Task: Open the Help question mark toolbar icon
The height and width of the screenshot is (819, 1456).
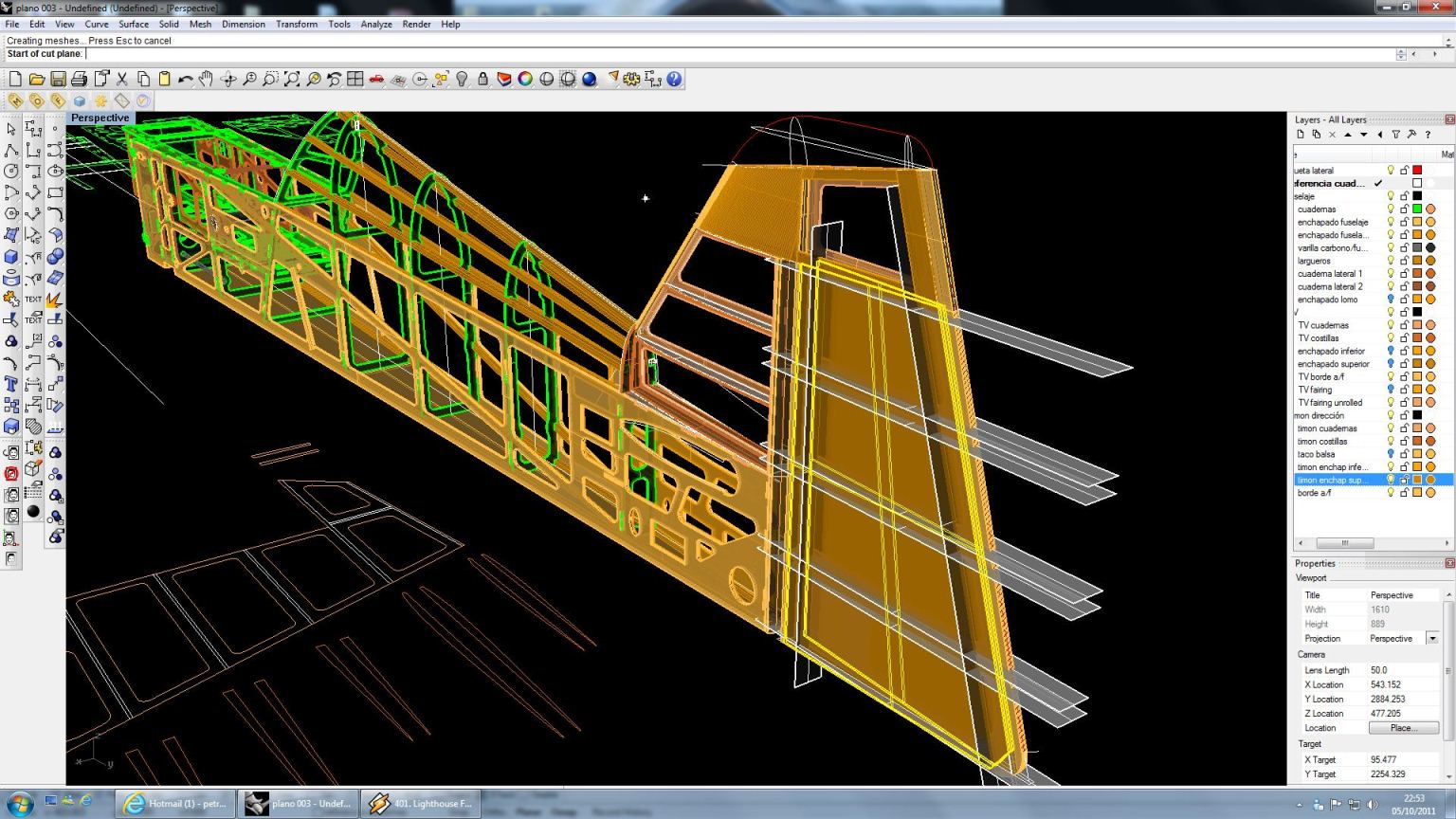Action: tap(674, 80)
